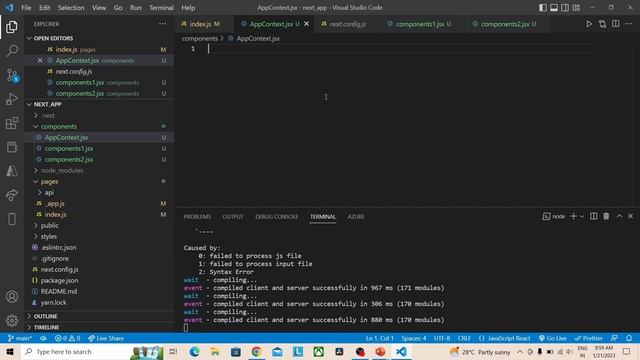Screen dimensions: 640x360
Task: Open the Explorer view in activity bar
Action: coord(12,27)
